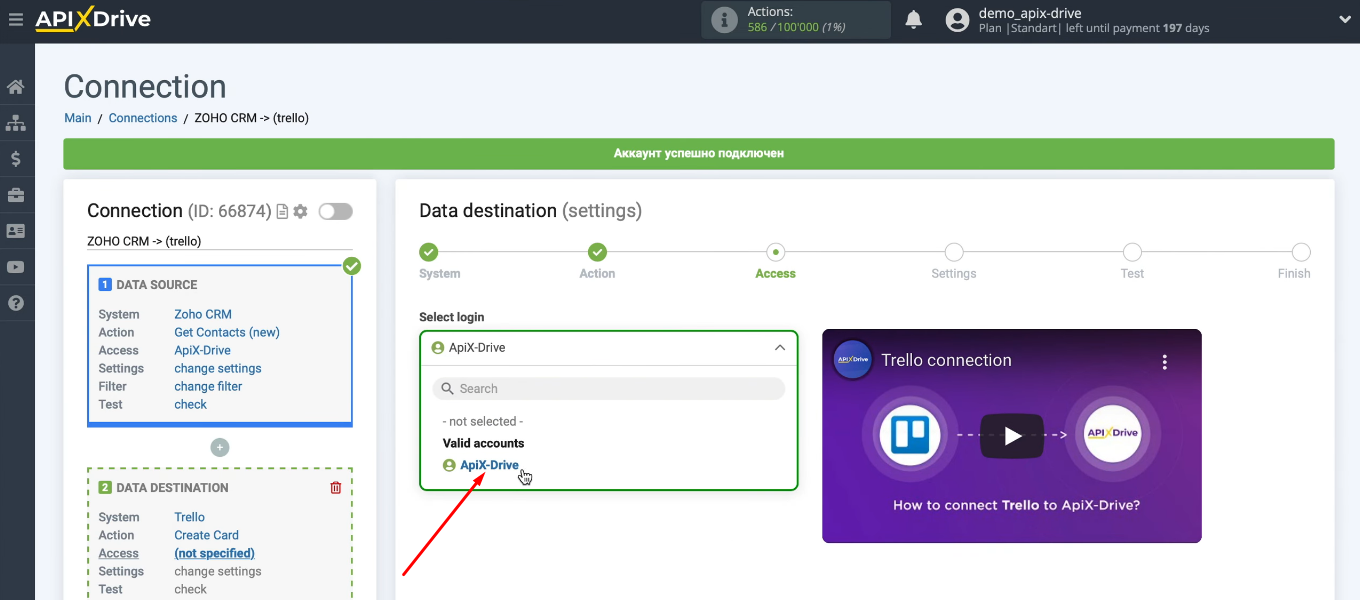Click the change filter link
The image size is (1360, 600).
[x=208, y=386]
